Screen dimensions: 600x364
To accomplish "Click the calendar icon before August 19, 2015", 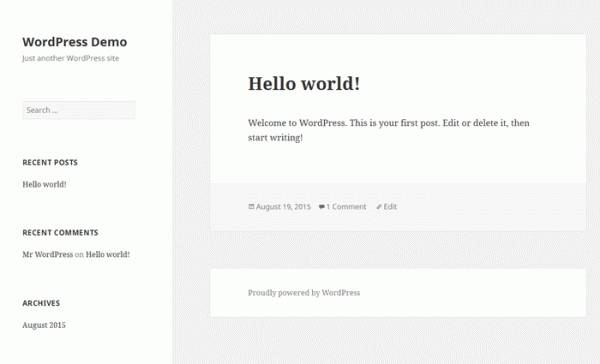I will point(251,207).
